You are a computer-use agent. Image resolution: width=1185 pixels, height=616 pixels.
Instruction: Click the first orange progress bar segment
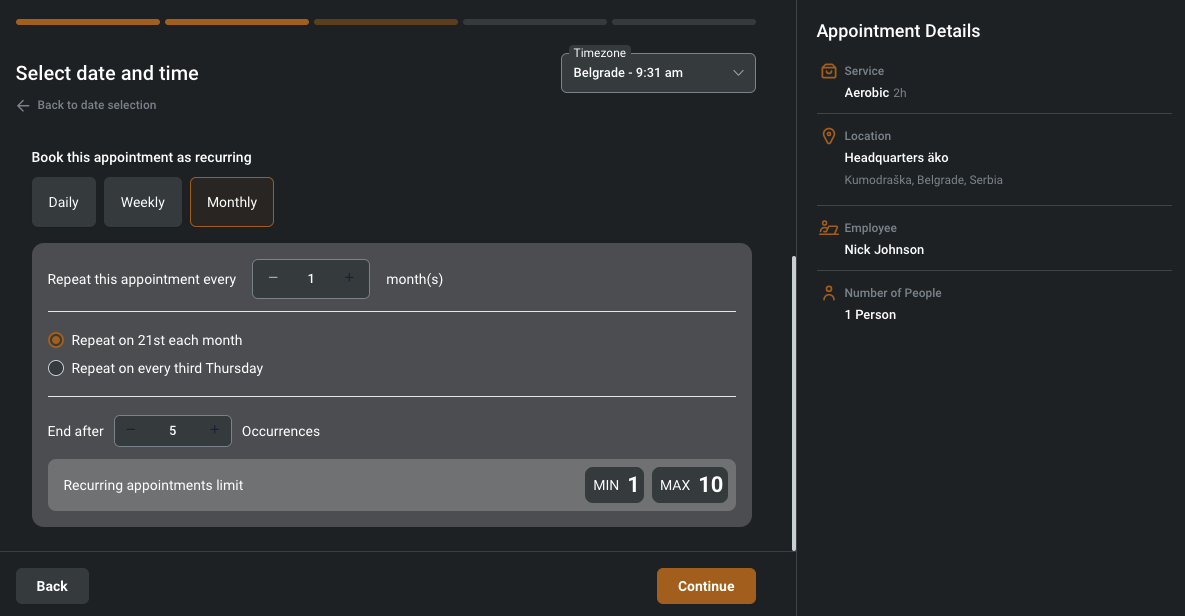(x=87, y=21)
